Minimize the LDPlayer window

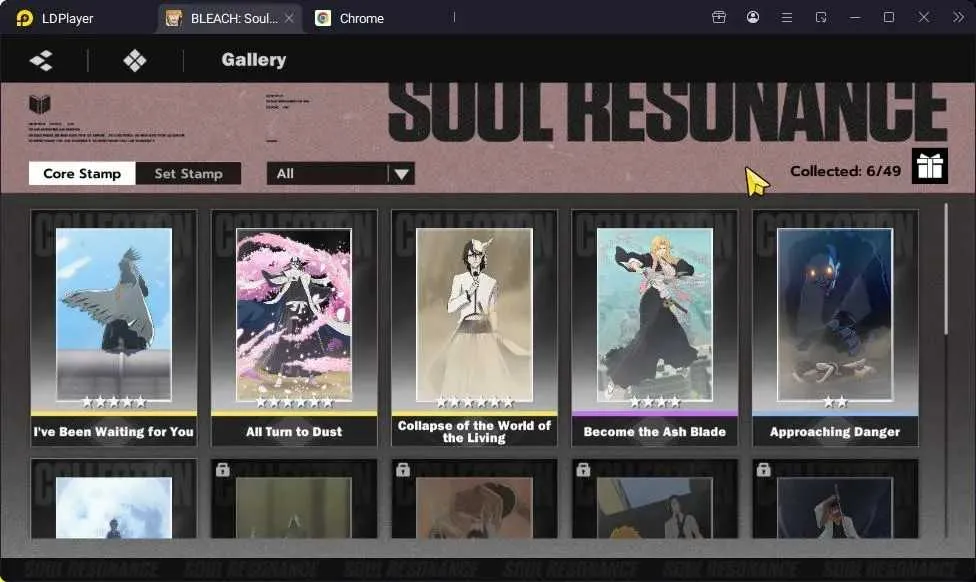pyautogui.click(x=855, y=17)
